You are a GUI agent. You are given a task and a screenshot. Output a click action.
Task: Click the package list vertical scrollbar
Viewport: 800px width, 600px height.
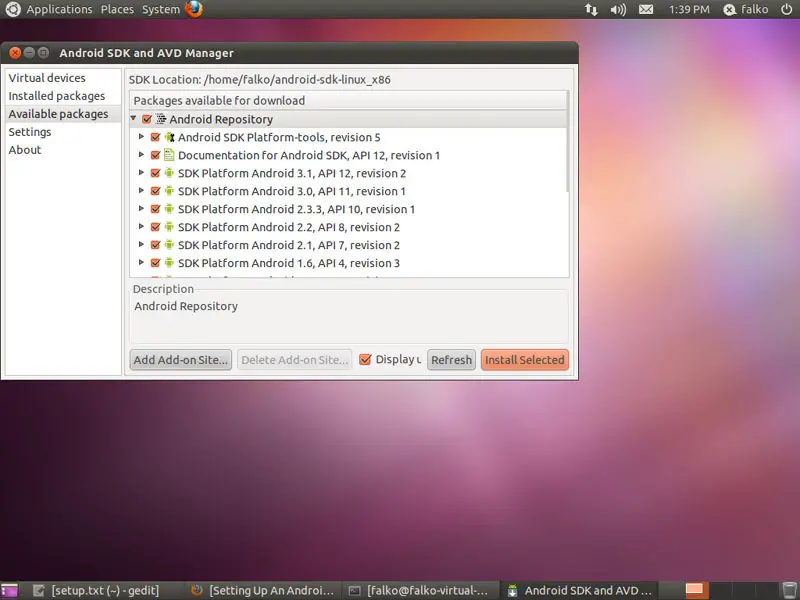click(x=567, y=142)
